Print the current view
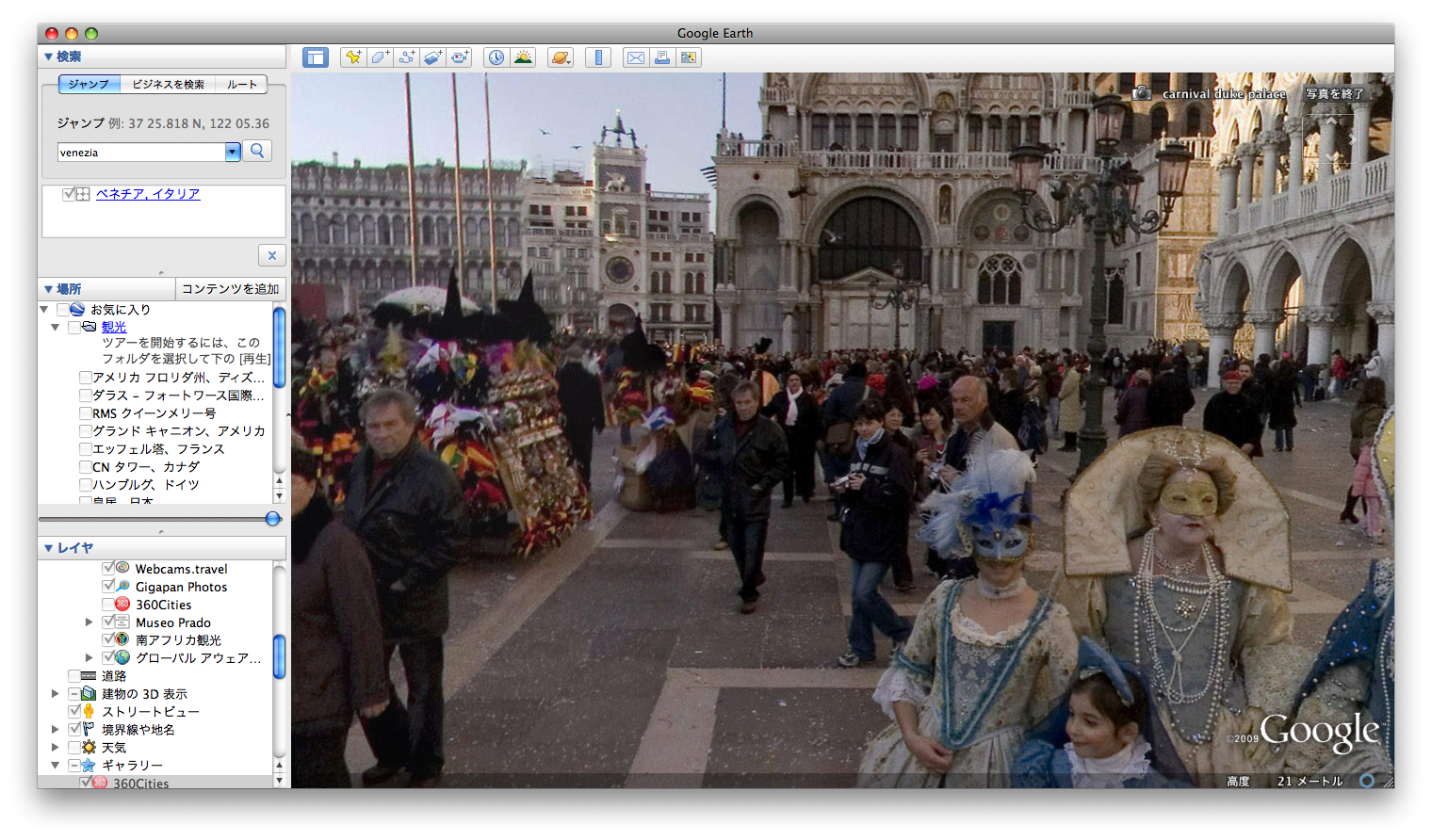Viewport: 1432px width, 840px height. (x=662, y=57)
